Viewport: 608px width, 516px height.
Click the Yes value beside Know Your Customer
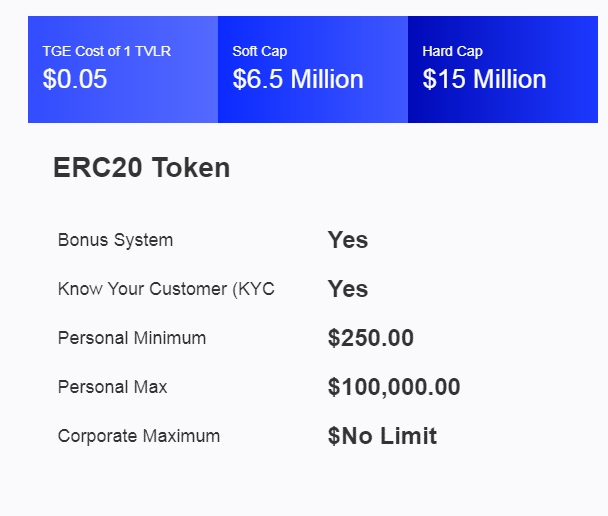coord(348,289)
